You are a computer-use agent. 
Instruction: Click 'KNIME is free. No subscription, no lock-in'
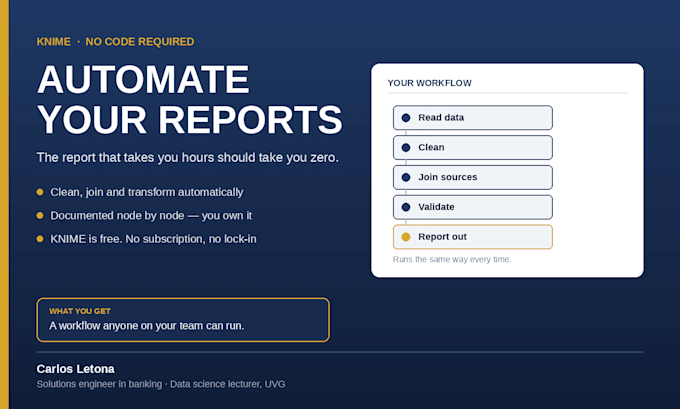(x=154, y=239)
